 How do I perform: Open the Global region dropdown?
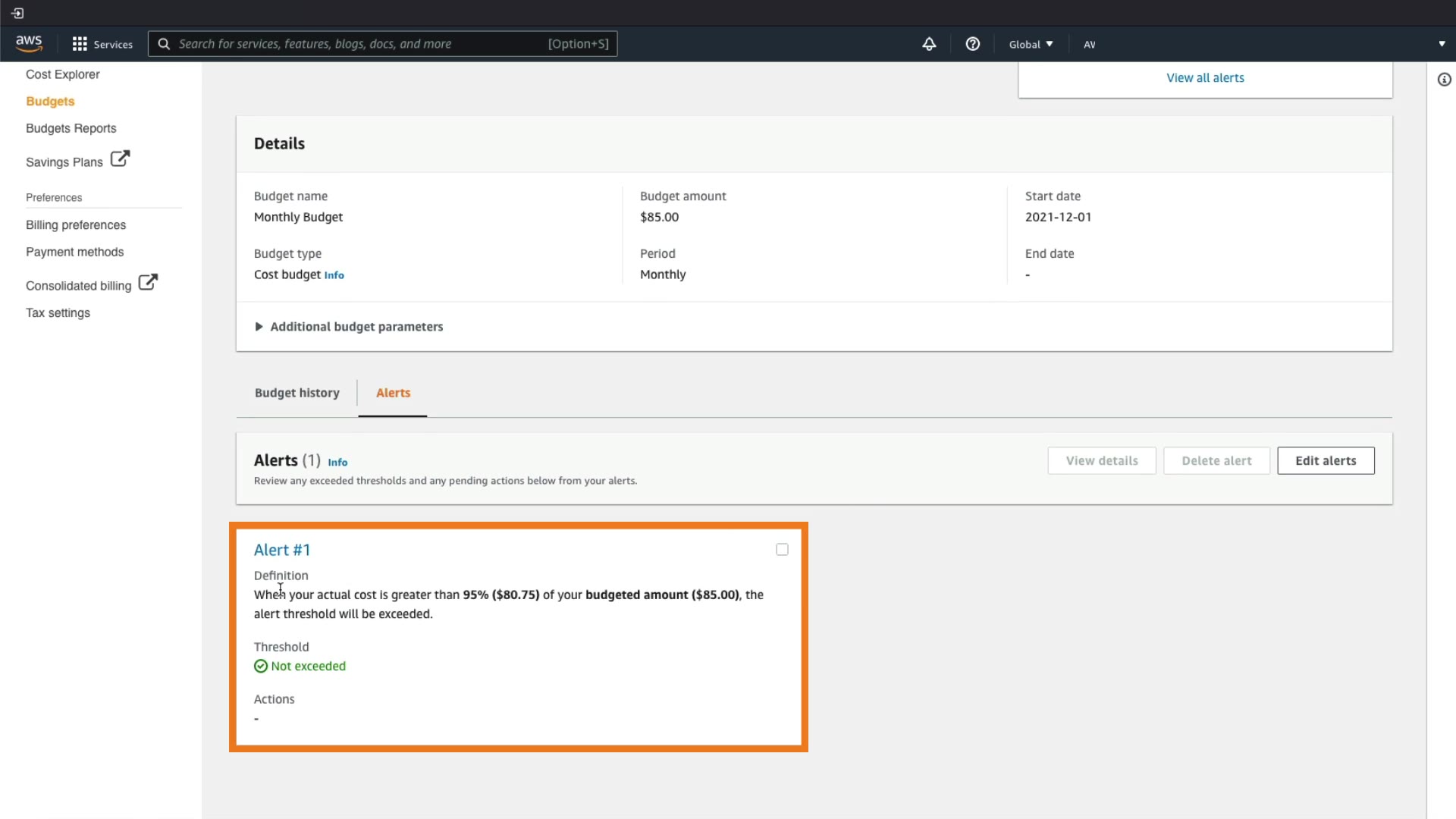(x=1031, y=44)
